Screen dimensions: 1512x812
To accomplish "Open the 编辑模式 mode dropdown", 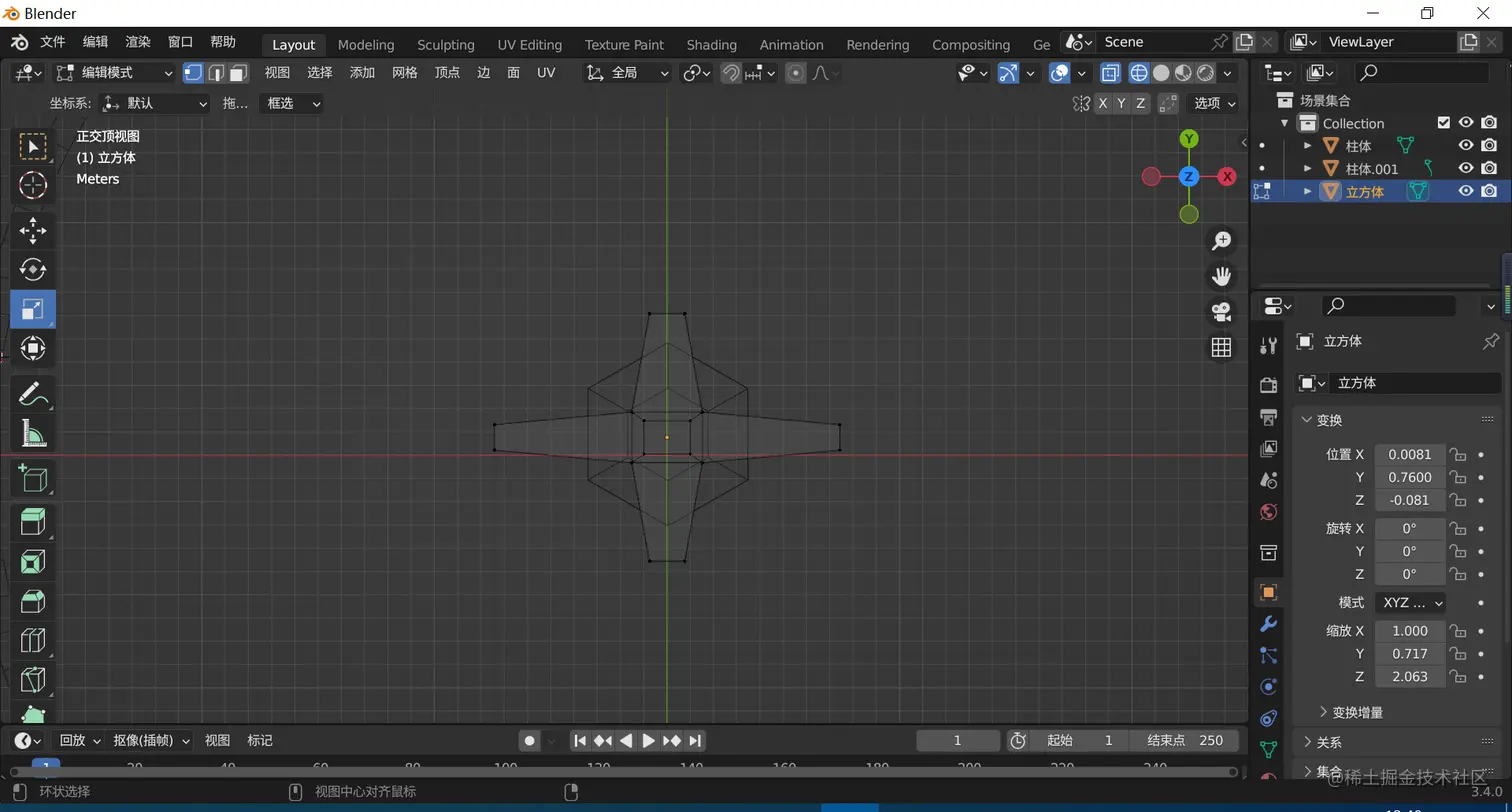I will 114,73.
